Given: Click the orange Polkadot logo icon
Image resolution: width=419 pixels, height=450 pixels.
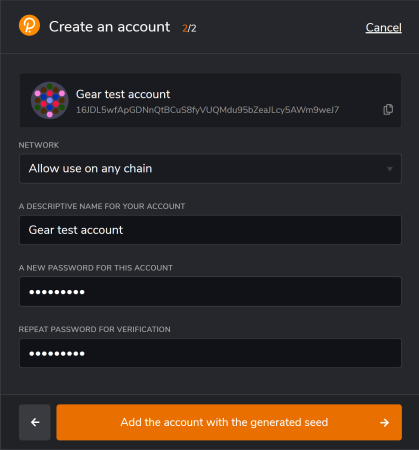Looking at the screenshot, I should pyautogui.click(x=29, y=25).
